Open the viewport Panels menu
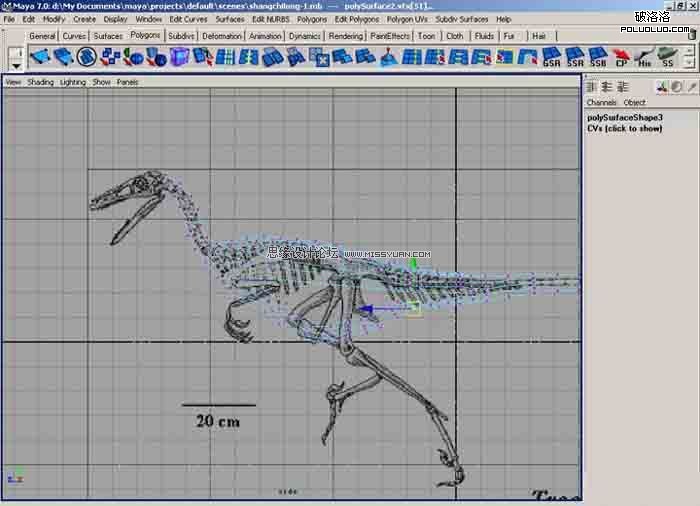 [x=127, y=82]
